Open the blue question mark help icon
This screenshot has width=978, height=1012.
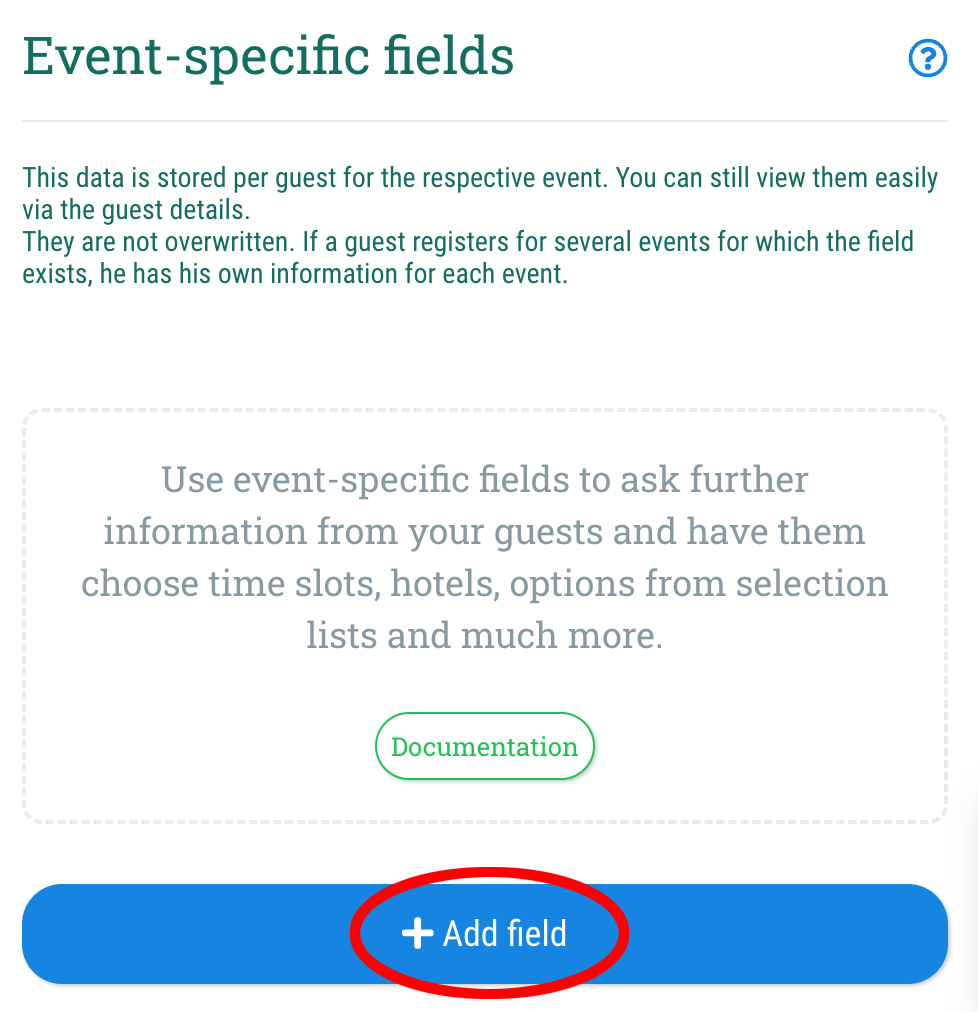pos(928,59)
